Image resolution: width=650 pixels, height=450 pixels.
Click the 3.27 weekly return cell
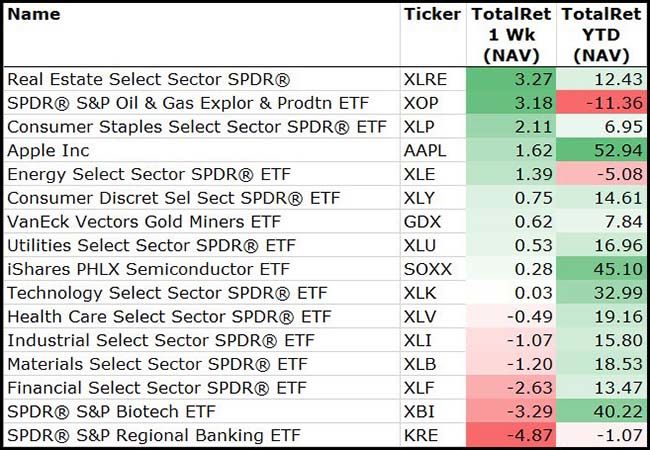[511, 78]
